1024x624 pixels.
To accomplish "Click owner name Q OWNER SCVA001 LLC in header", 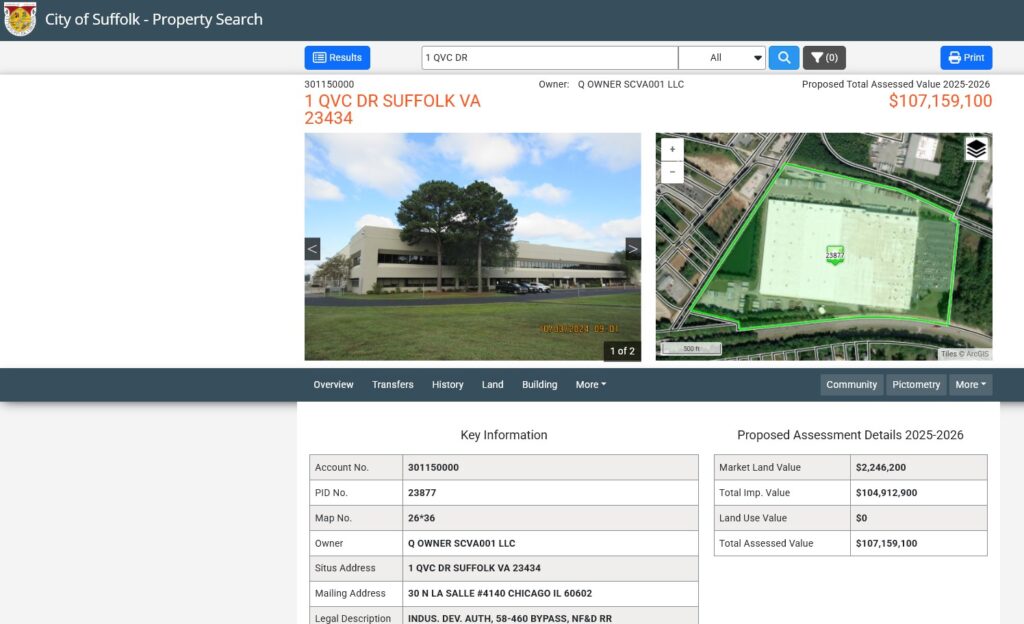I will 630,84.
